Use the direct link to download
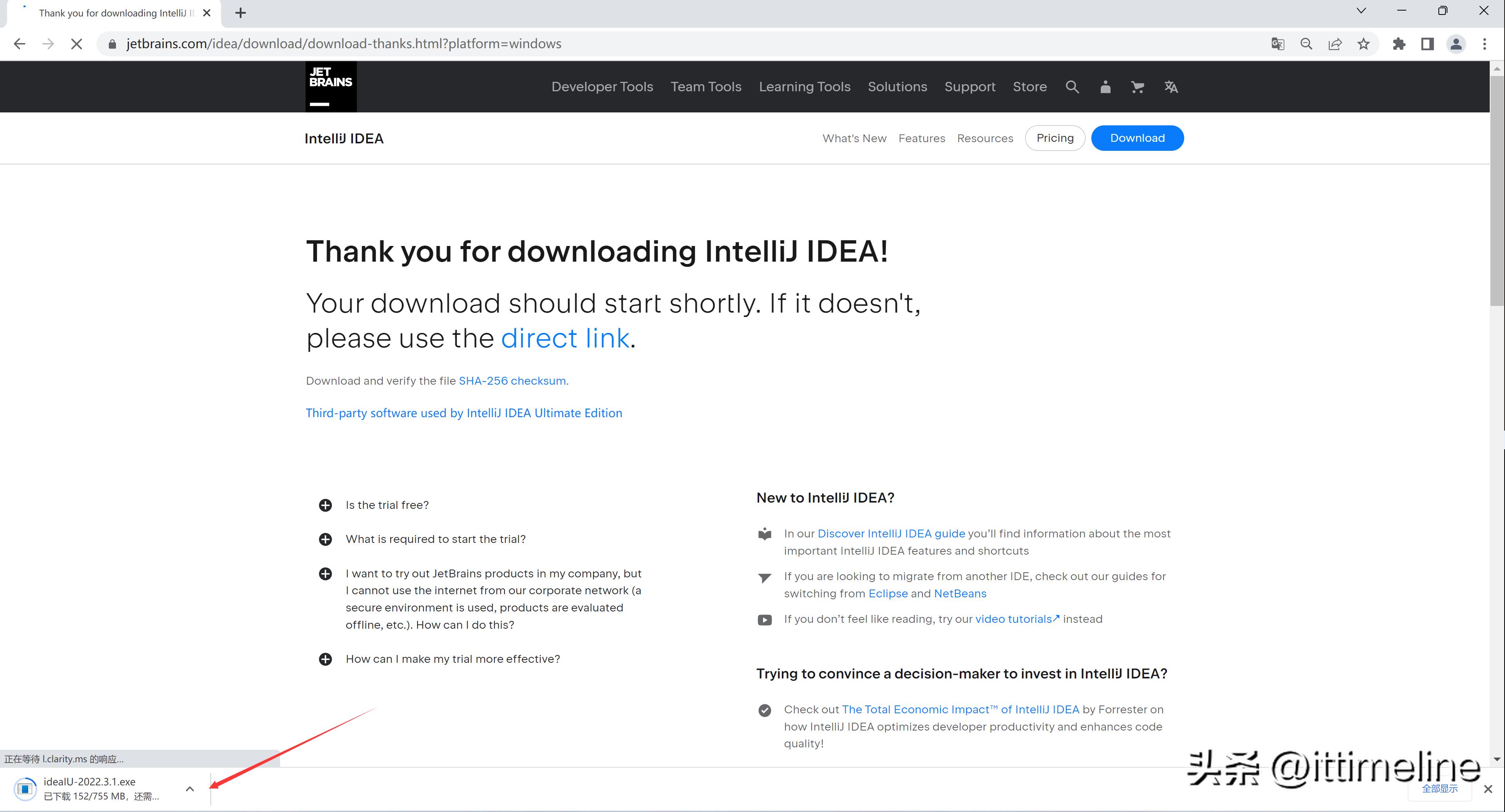Screen dimensions: 1505x812 [x=565, y=338]
